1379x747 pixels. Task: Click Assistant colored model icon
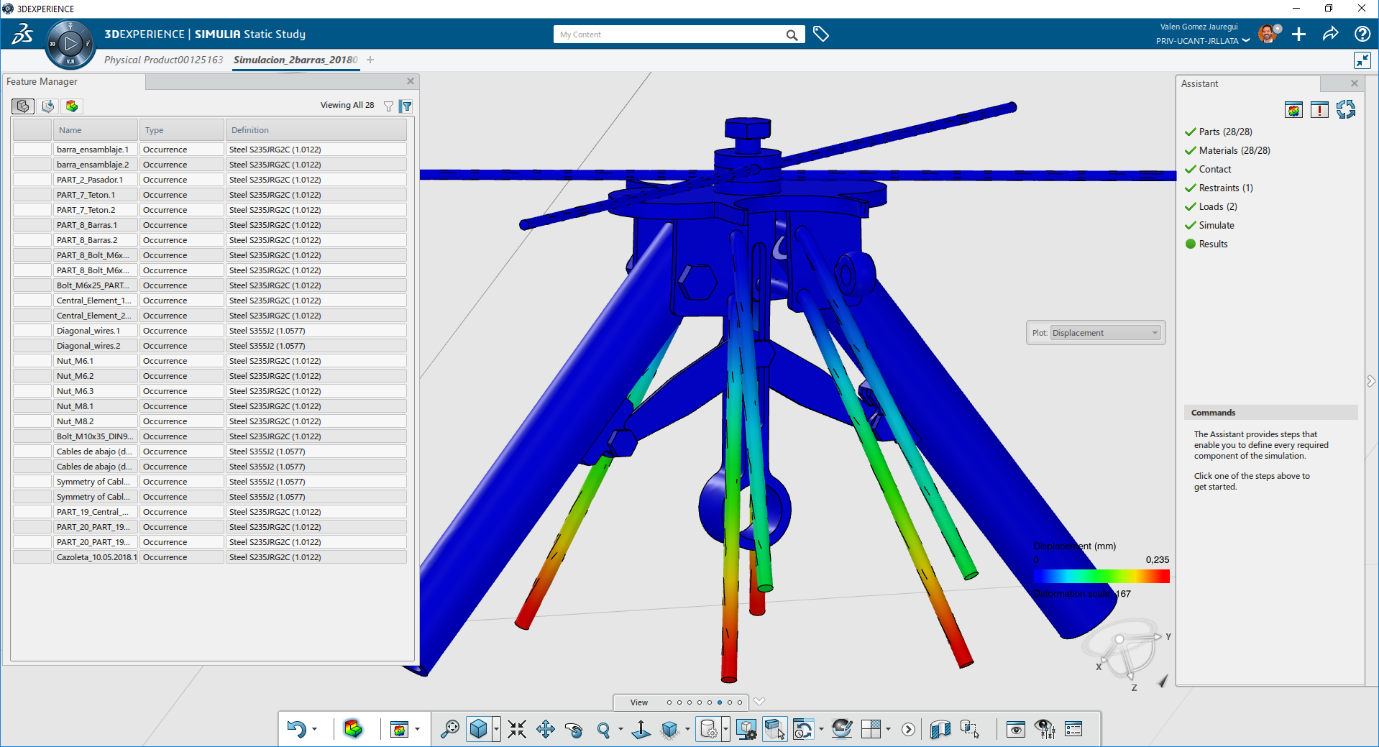(x=1294, y=110)
